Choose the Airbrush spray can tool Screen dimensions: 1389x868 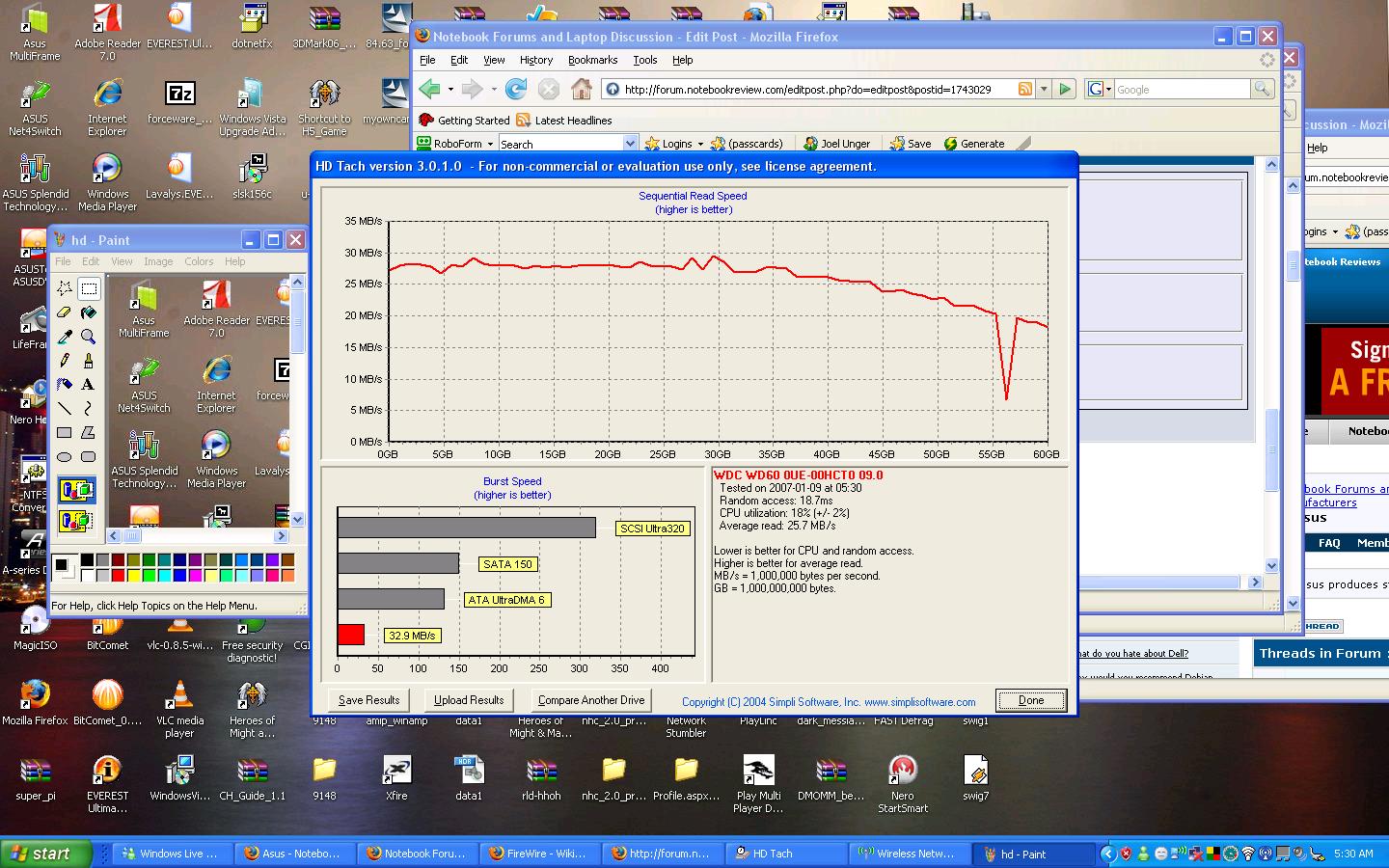65,384
